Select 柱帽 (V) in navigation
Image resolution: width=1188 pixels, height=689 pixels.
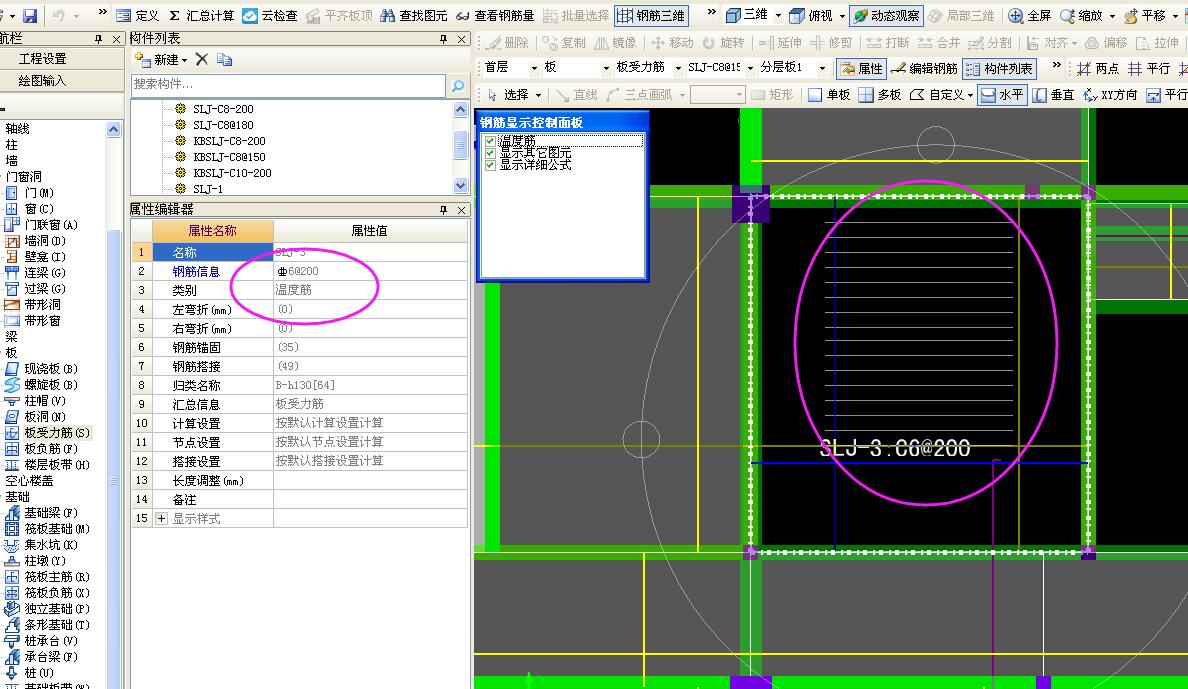(x=36, y=400)
